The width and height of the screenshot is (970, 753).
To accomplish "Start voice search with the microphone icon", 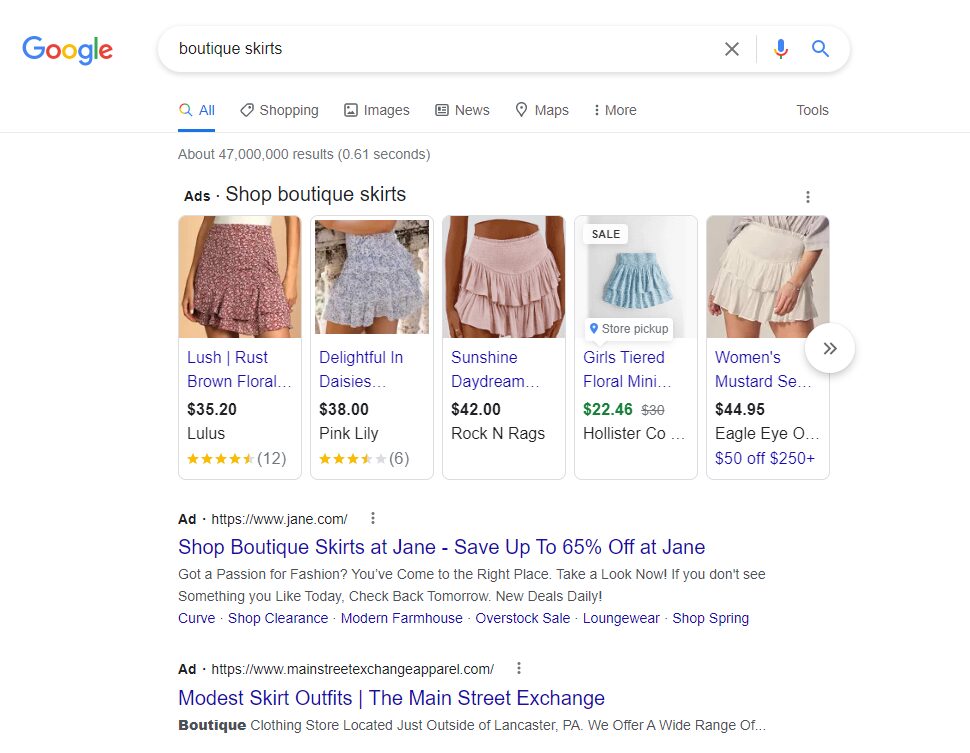I will point(780,48).
